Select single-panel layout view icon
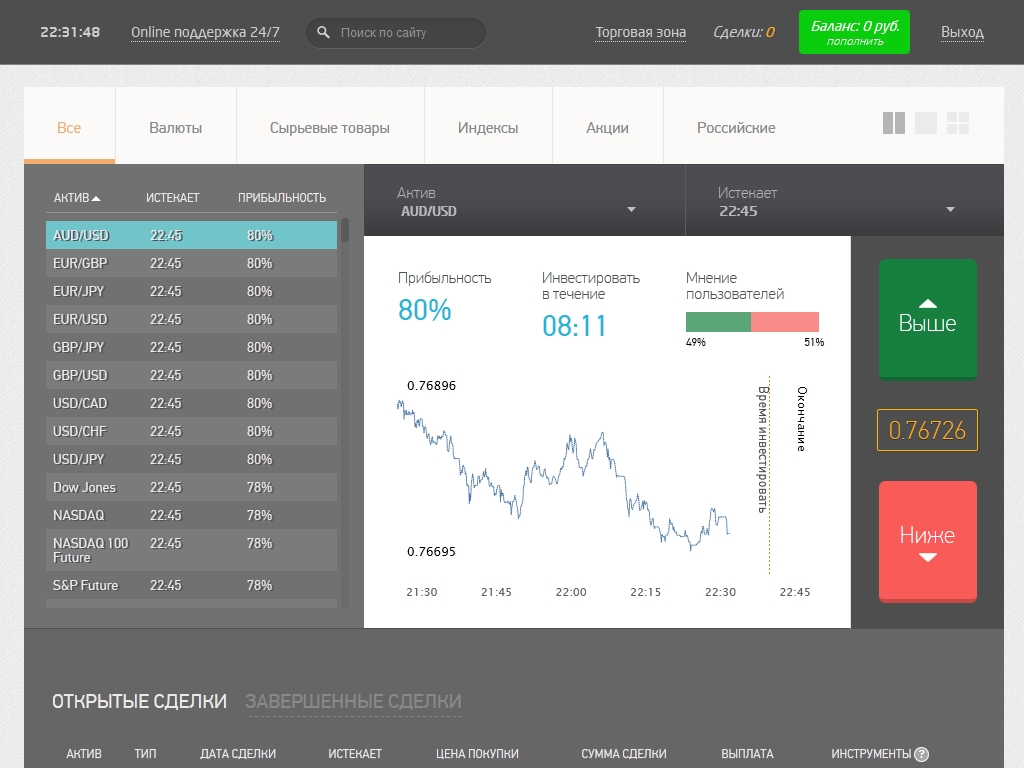This screenshot has width=1024, height=768. click(926, 123)
